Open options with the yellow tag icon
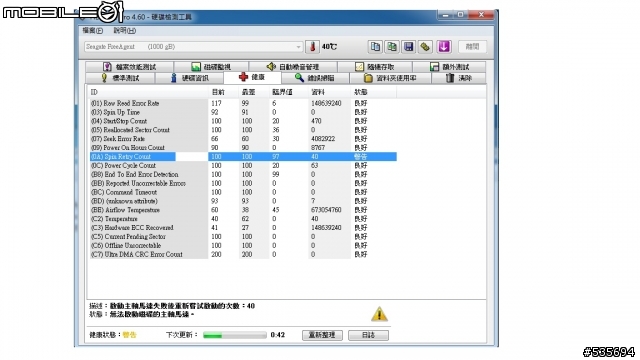Image resolution: width=640 pixels, height=360 pixels. point(425,47)
